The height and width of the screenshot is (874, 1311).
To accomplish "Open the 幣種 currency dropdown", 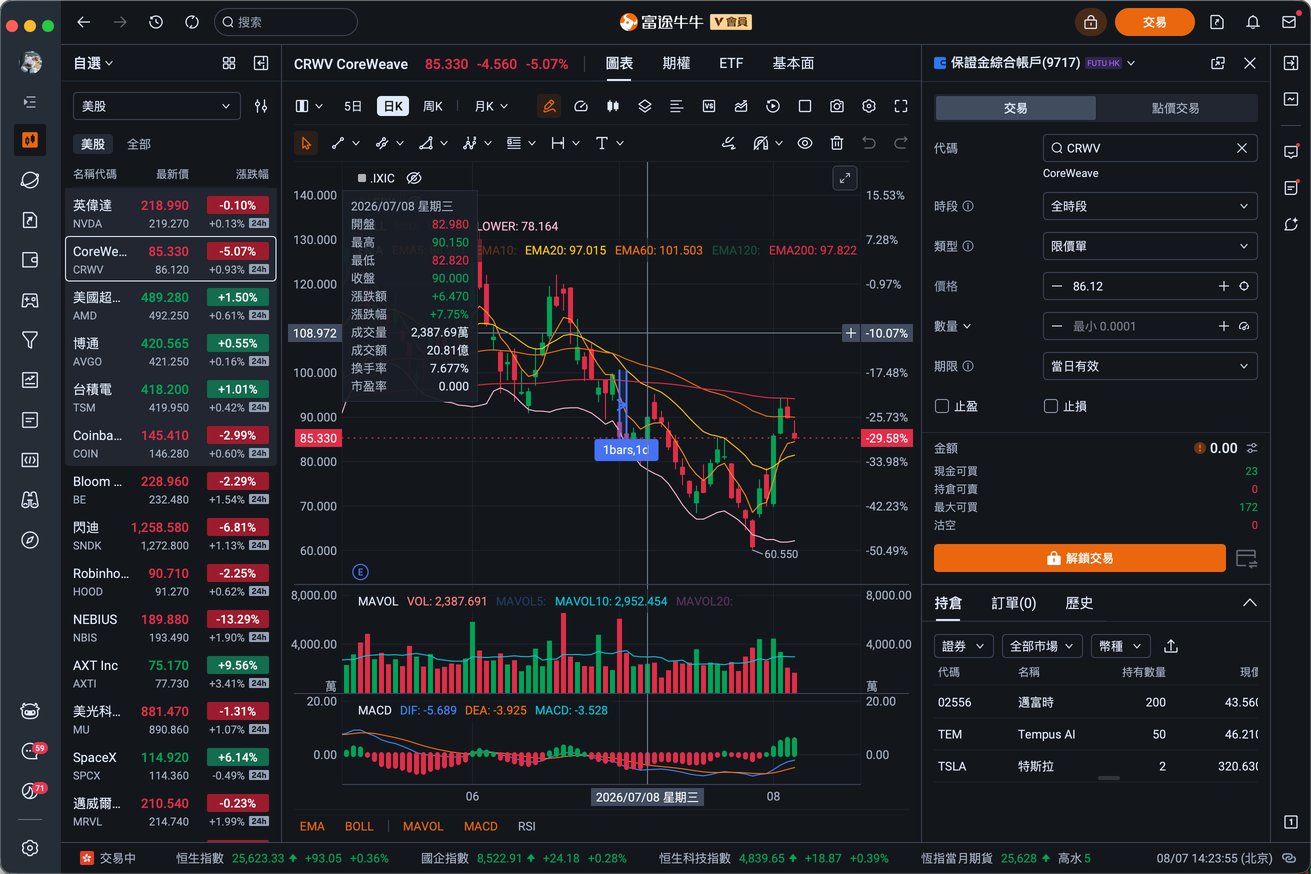I will pyautogui.click(x=1120, y=646).
